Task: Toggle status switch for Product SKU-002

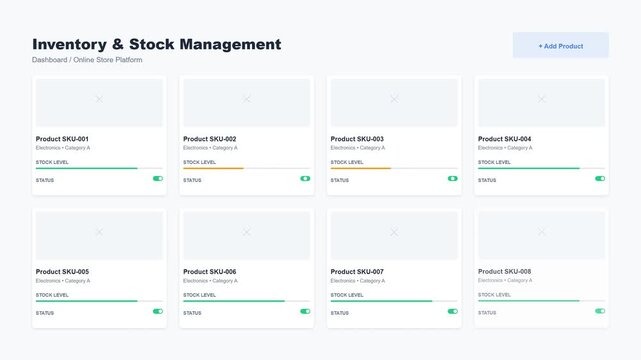Action: (x=305, y=179)
